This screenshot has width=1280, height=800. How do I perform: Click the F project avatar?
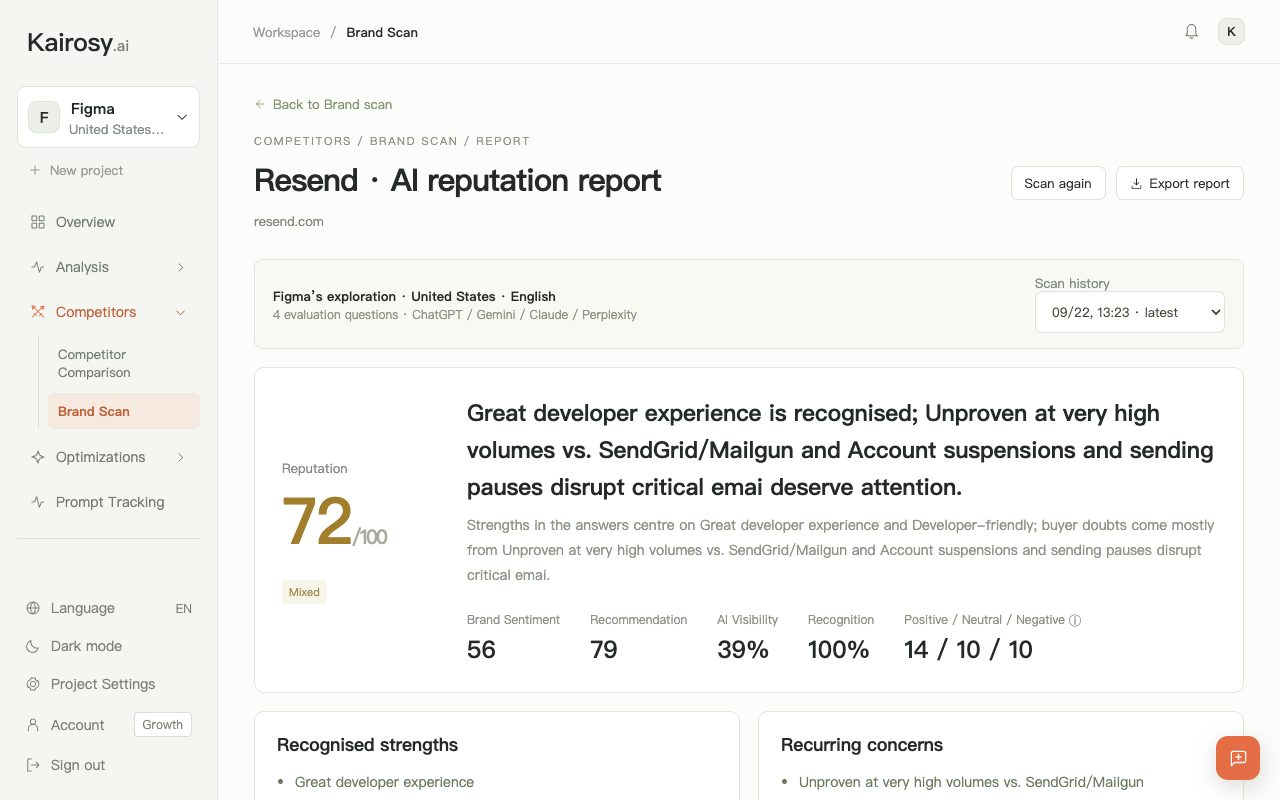[x=44, y=117]
